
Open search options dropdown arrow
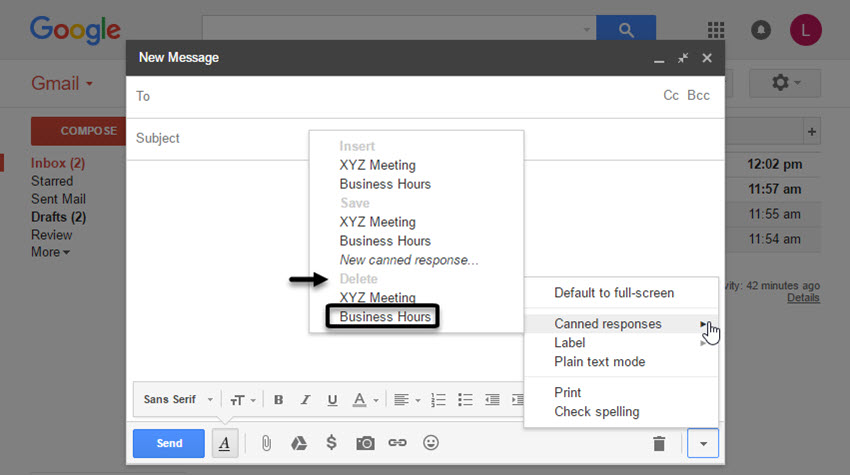pyautogui.click(x=587, y=29)
